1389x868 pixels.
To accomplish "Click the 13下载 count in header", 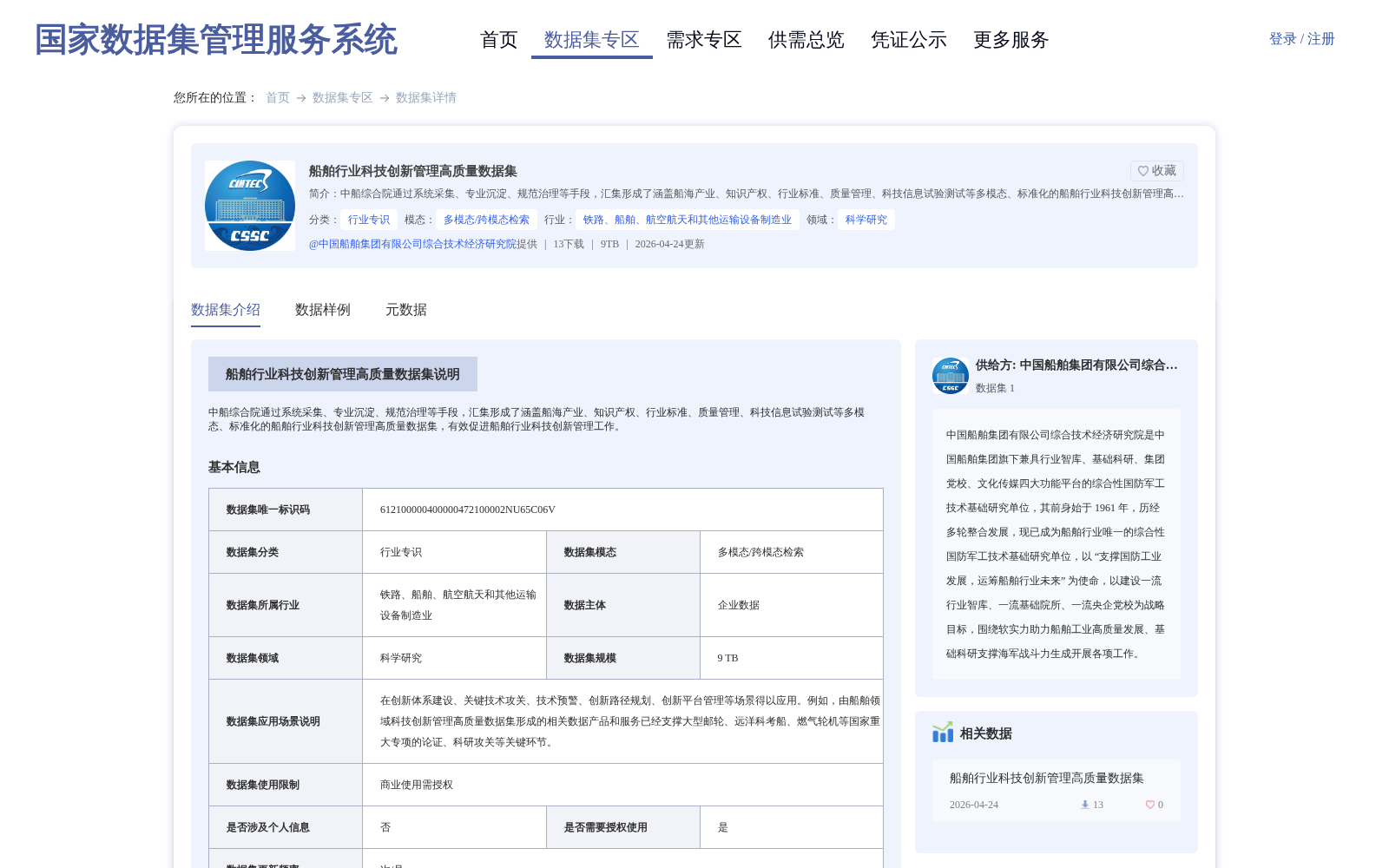I will pos(569,244).
